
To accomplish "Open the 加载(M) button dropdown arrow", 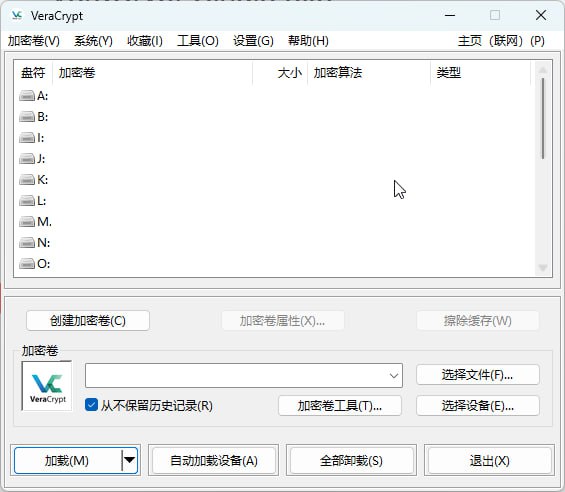I will pyautogui.click(x=129, y=460).
